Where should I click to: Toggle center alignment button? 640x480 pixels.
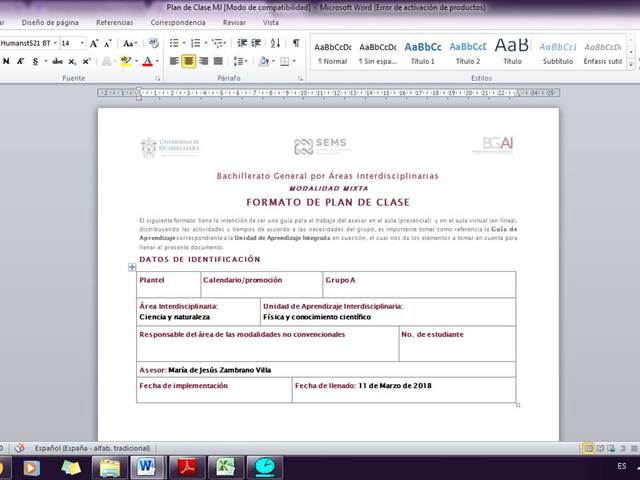189,61
